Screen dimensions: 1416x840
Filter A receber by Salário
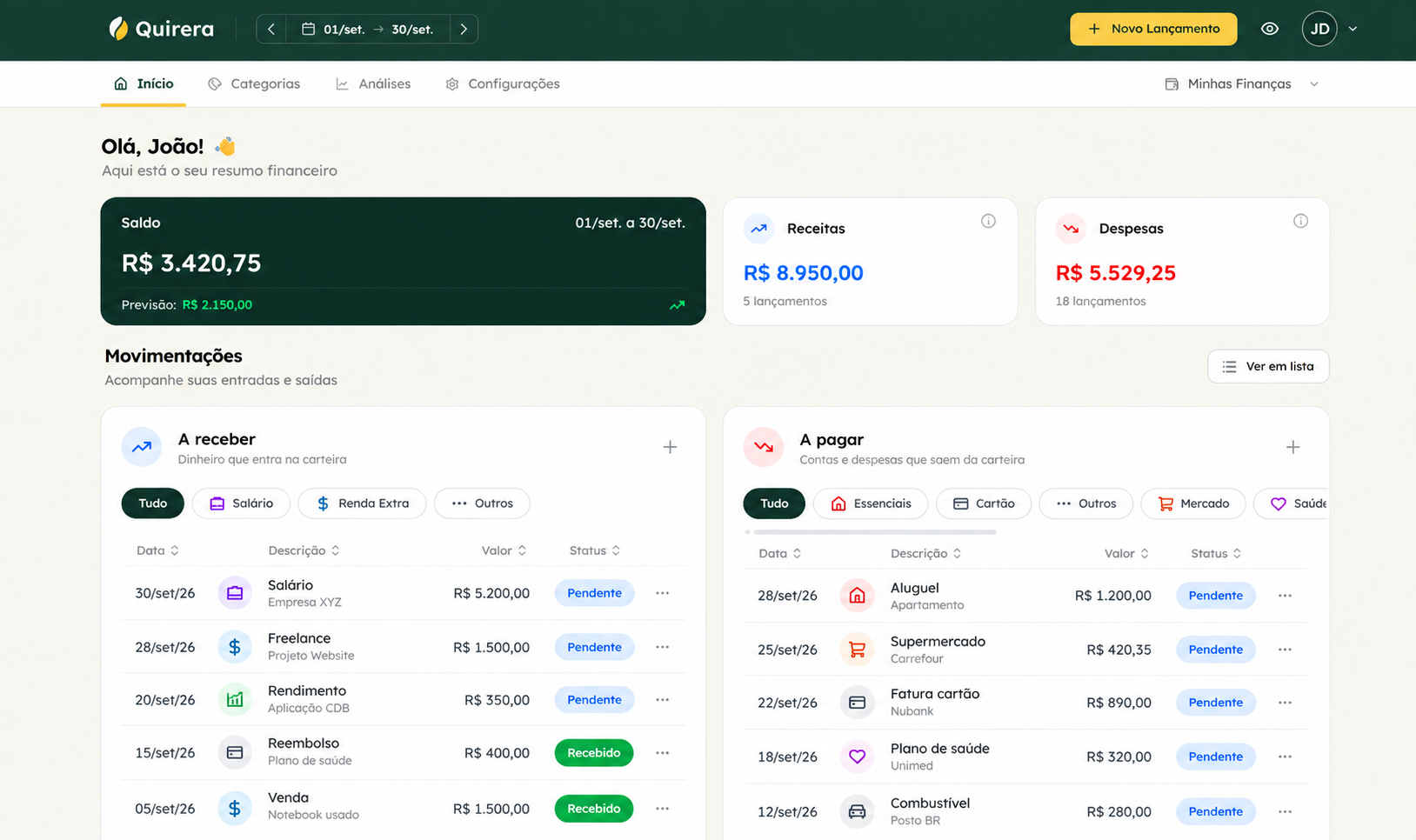[241, 503]
